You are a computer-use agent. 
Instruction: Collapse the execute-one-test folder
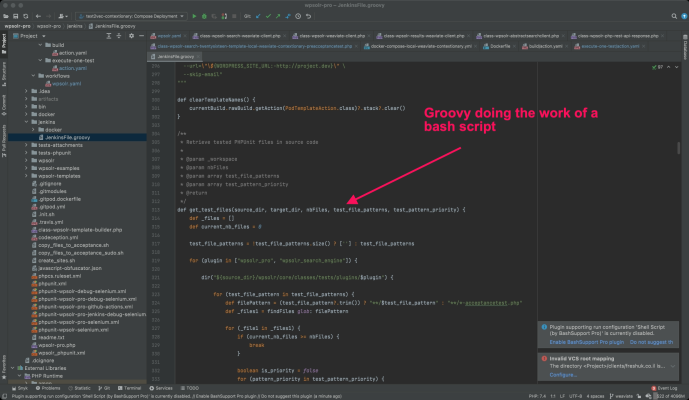40,61
